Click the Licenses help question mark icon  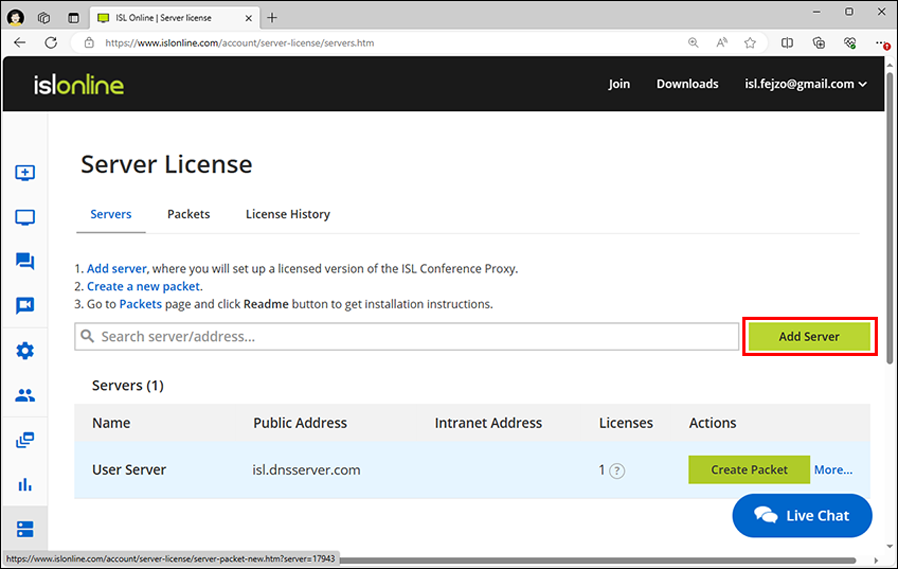point(617,471)
